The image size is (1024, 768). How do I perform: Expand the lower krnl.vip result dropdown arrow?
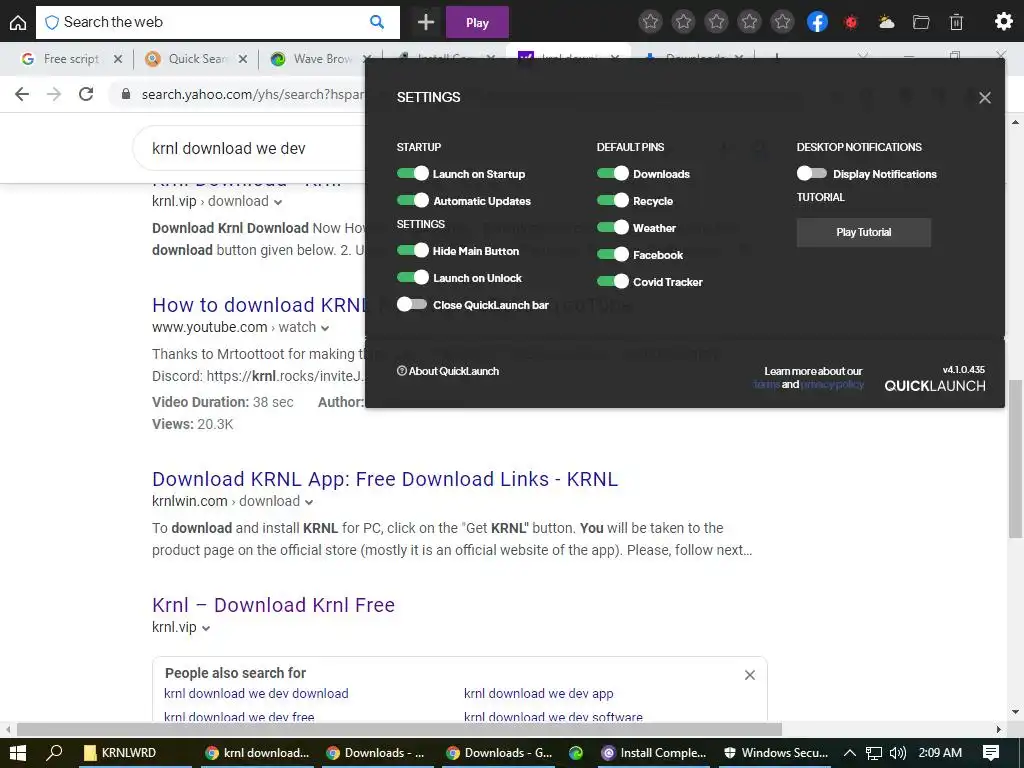[x=206, y=628]
